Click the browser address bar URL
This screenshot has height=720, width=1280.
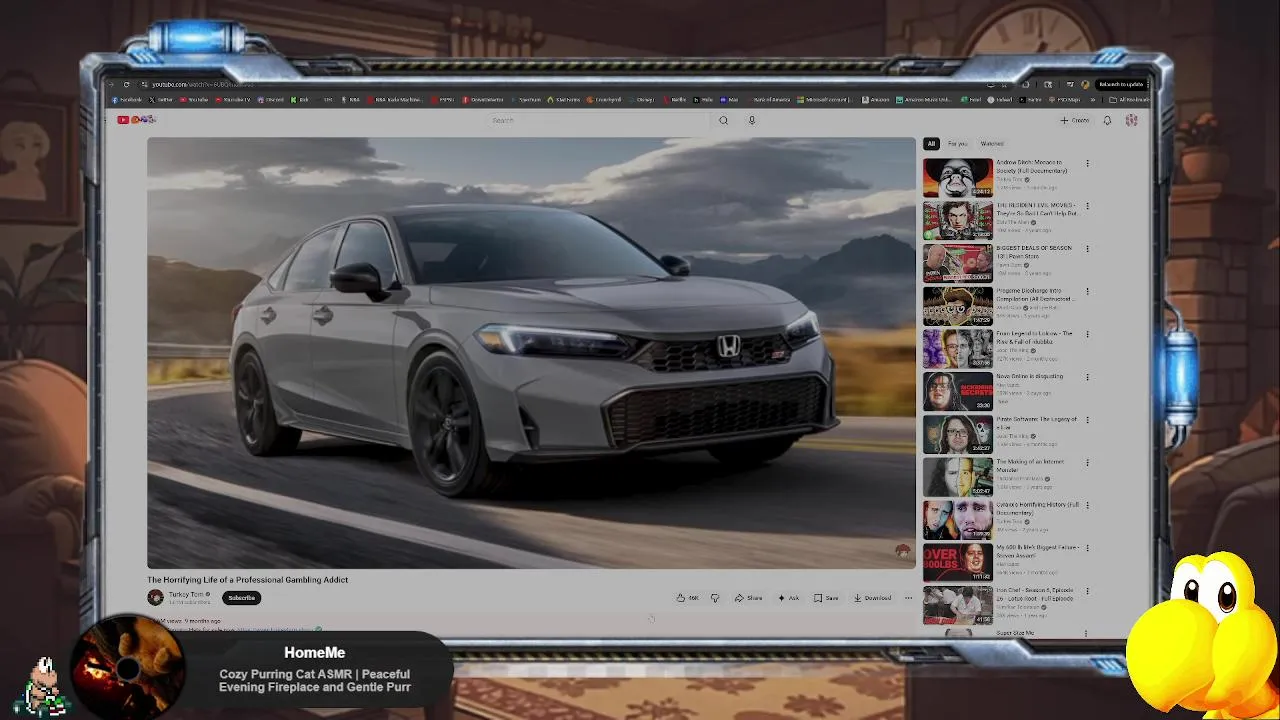click(x=203, y=85)
